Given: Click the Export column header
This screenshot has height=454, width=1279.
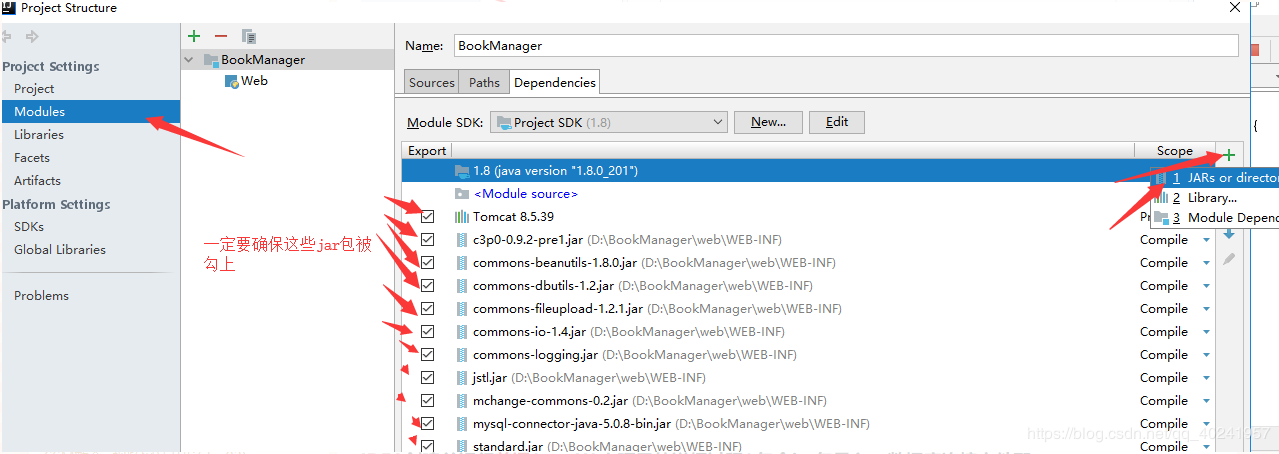Looking at the screenshot, I should coord(427,151).
